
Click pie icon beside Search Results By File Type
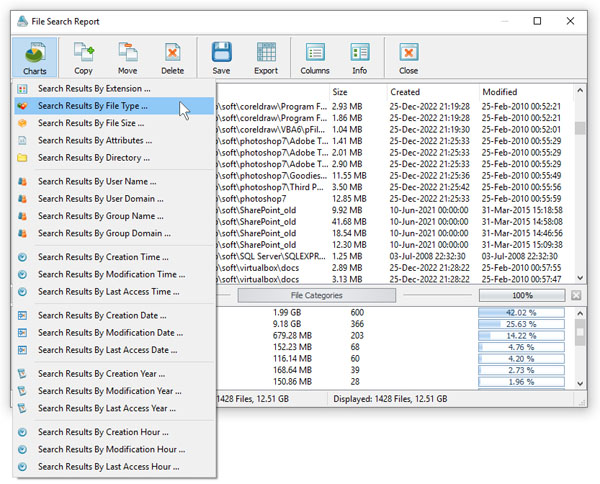tap(23, 106)
